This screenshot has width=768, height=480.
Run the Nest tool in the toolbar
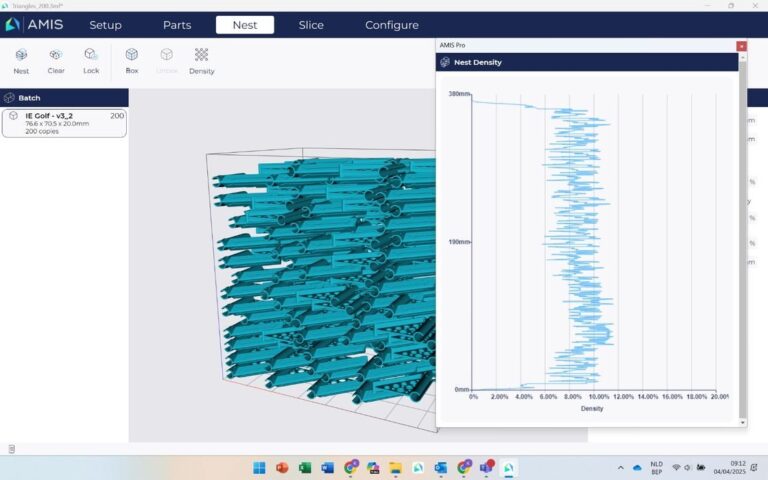point(21,61)
